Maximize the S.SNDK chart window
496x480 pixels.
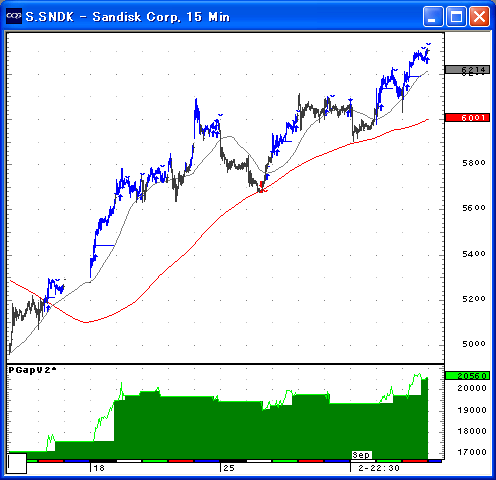coord(456,16)
